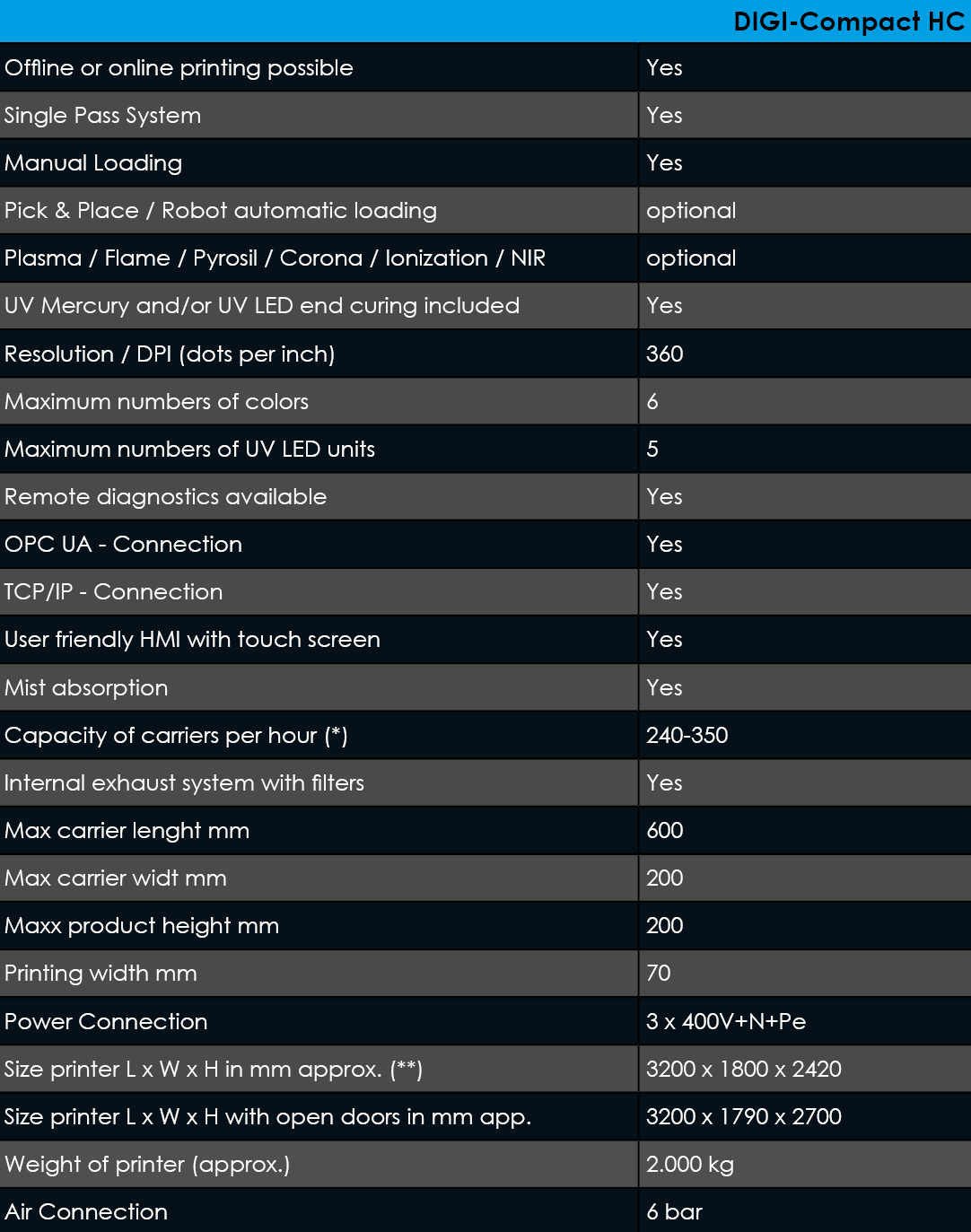Select the power connection value 3 x 400V+N+Pe

[725, 1021]
